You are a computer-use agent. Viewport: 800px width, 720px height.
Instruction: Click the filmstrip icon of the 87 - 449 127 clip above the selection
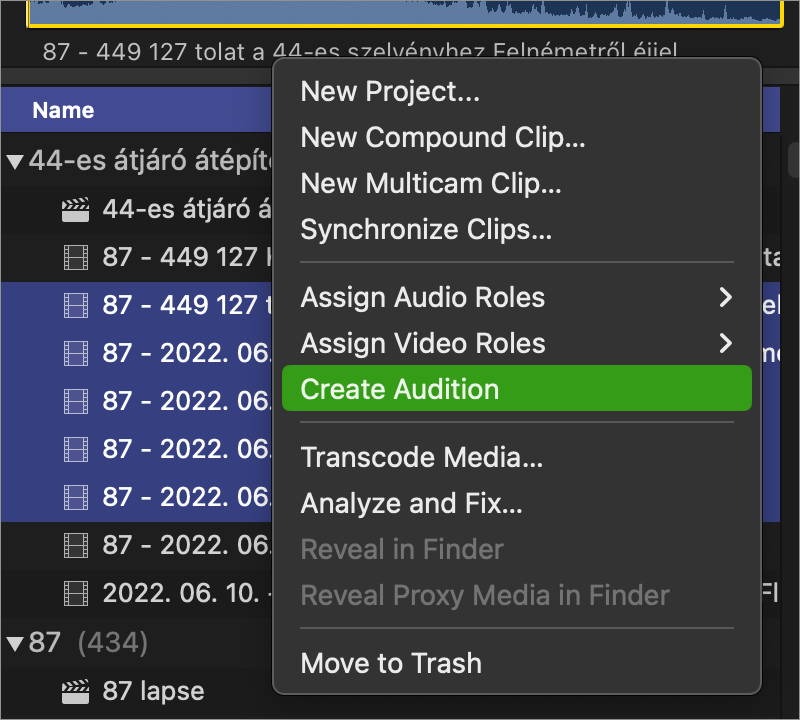pyautogui.click(x=76, y=257)
